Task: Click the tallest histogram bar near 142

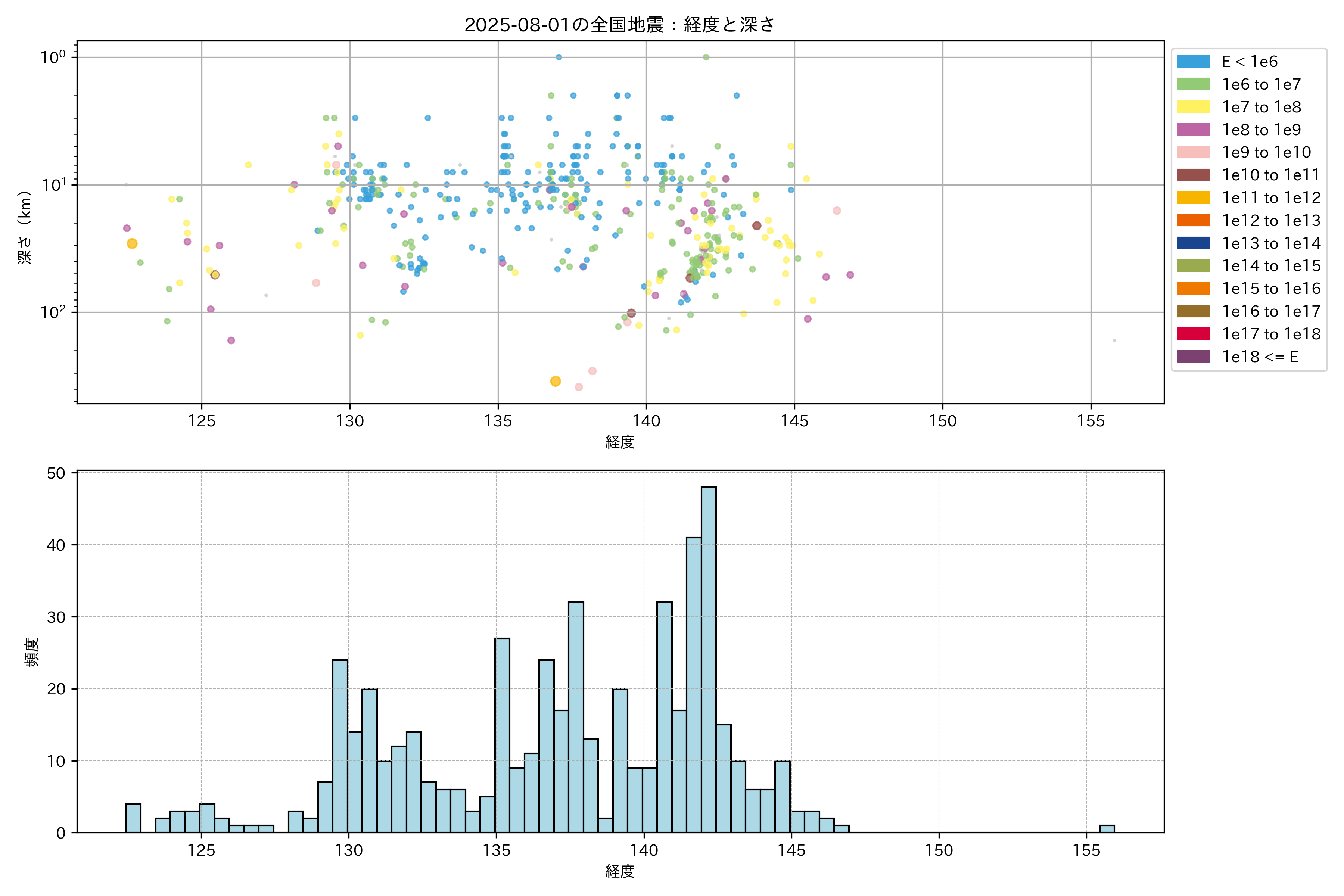Action: click(x=709, y=659)
